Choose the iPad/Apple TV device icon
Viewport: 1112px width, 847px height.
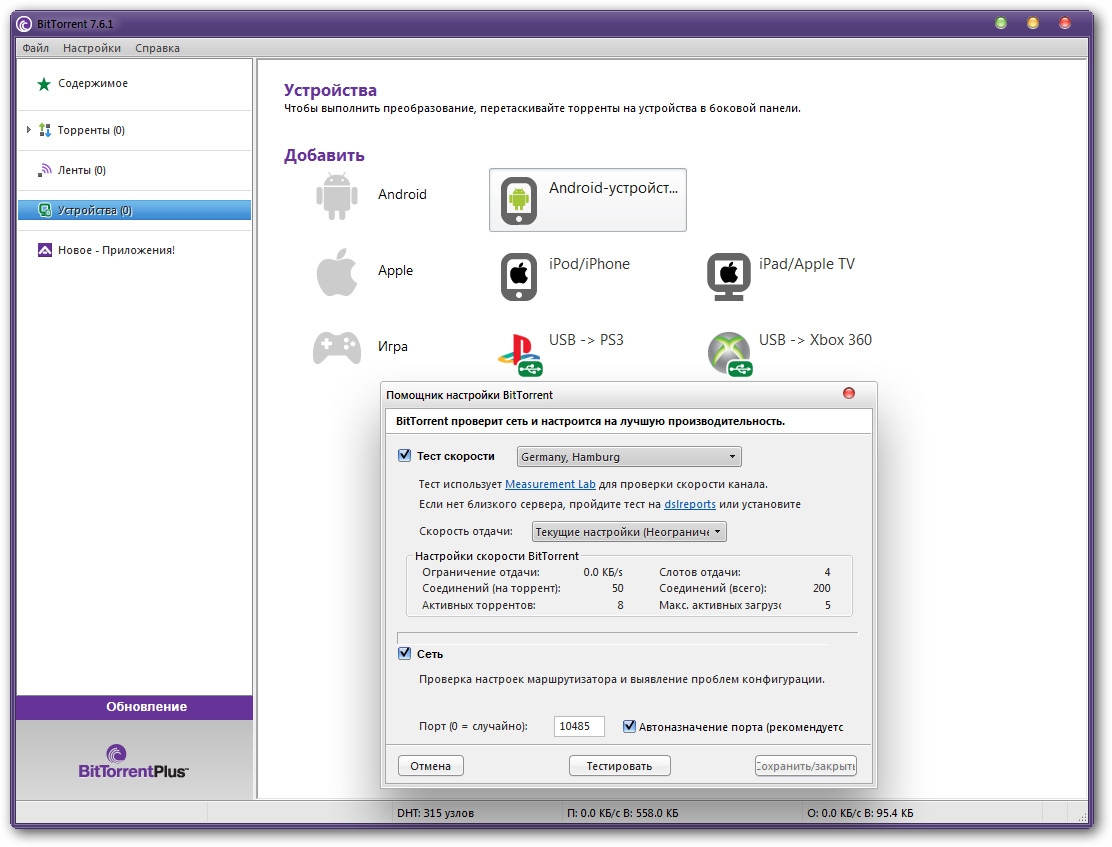pyautogui.click(x=728, y=276)
